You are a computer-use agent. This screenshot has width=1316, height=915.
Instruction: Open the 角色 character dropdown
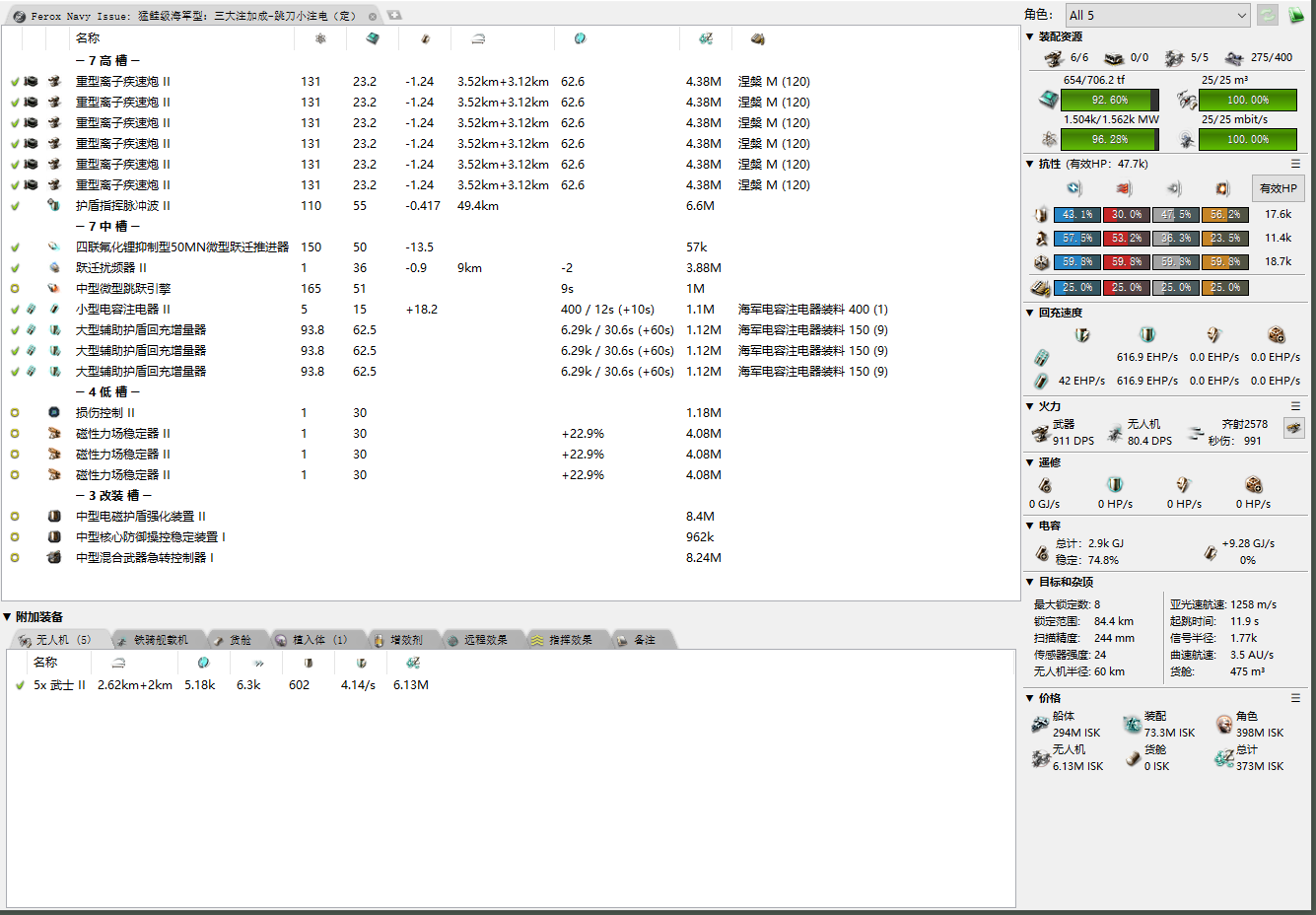click(1157, 15)
